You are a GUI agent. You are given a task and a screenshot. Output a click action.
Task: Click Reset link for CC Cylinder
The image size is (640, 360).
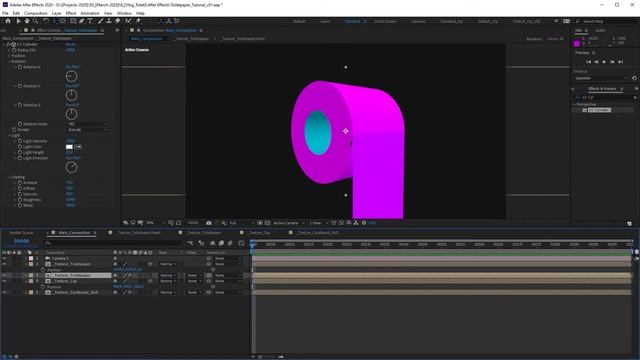(x=70, y=44)
